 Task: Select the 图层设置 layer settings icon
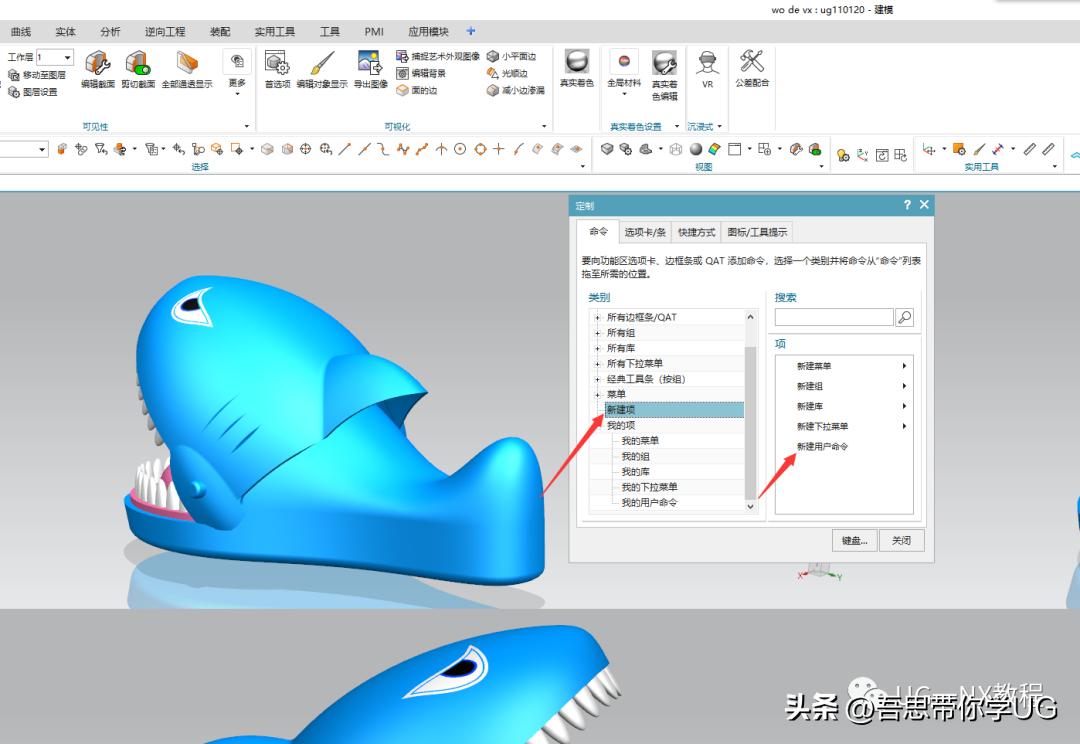pyautogui.click(x=14, y=92)
